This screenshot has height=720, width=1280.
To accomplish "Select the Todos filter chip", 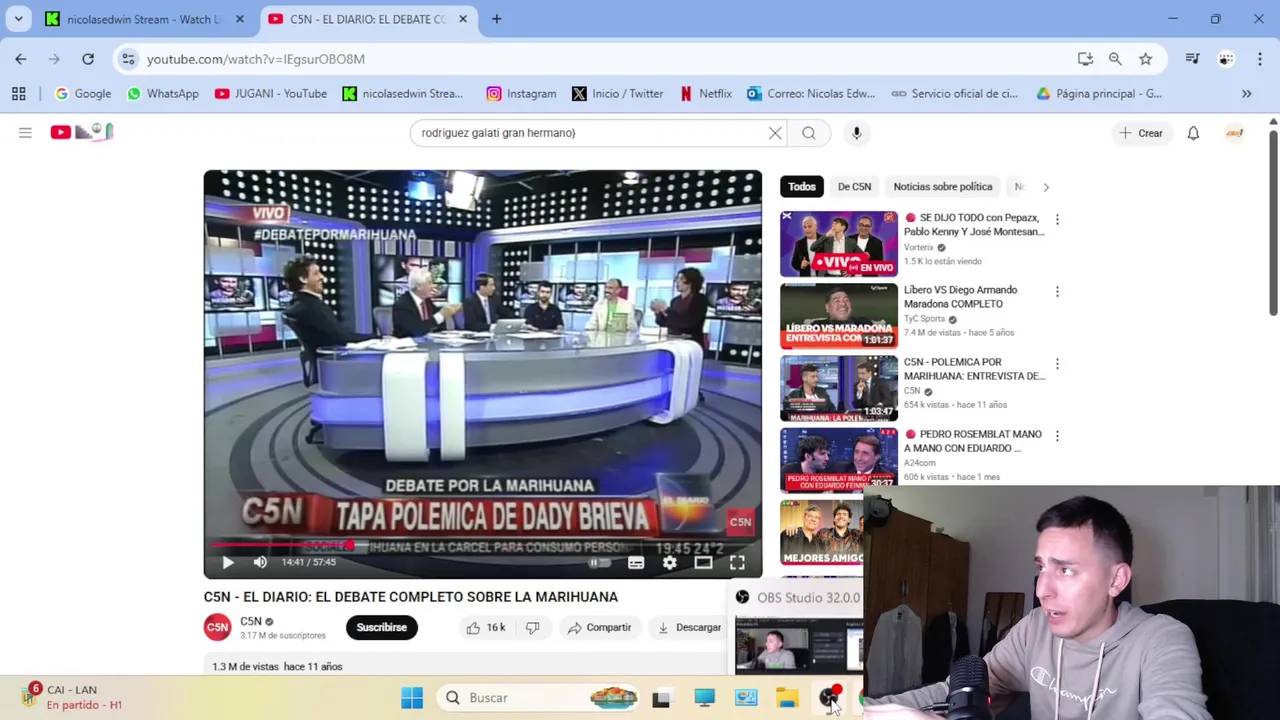I will tap(801, 186).
